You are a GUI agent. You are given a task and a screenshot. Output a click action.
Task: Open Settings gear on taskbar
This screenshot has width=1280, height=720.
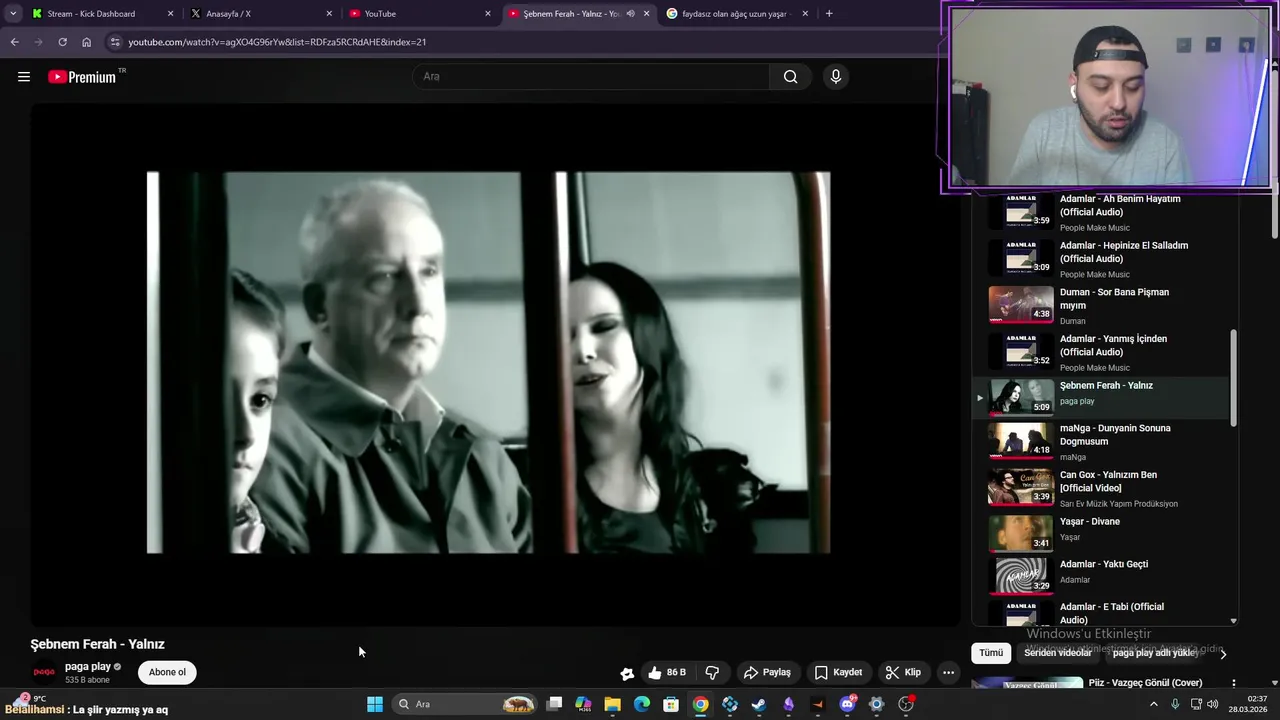(x=877, y=704)
